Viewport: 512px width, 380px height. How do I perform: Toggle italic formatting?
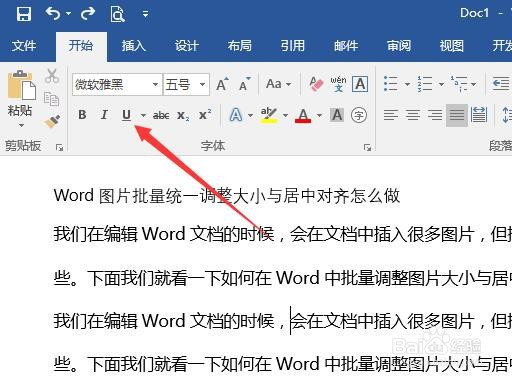[104, 115]
